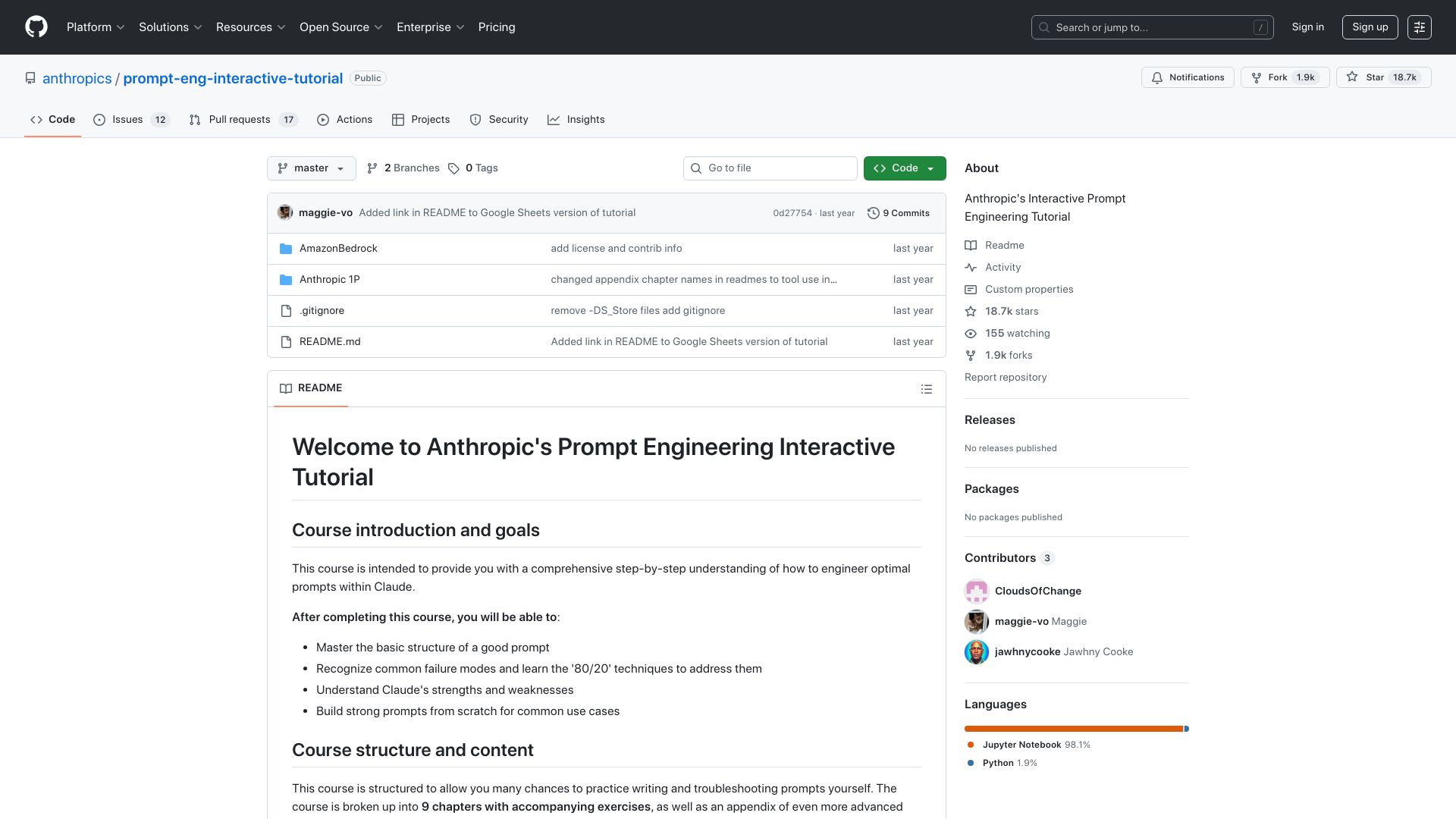This screenshot has height=819, width=1456.
Task: Click the Sign up button
Action: [x=1370, y=27]
